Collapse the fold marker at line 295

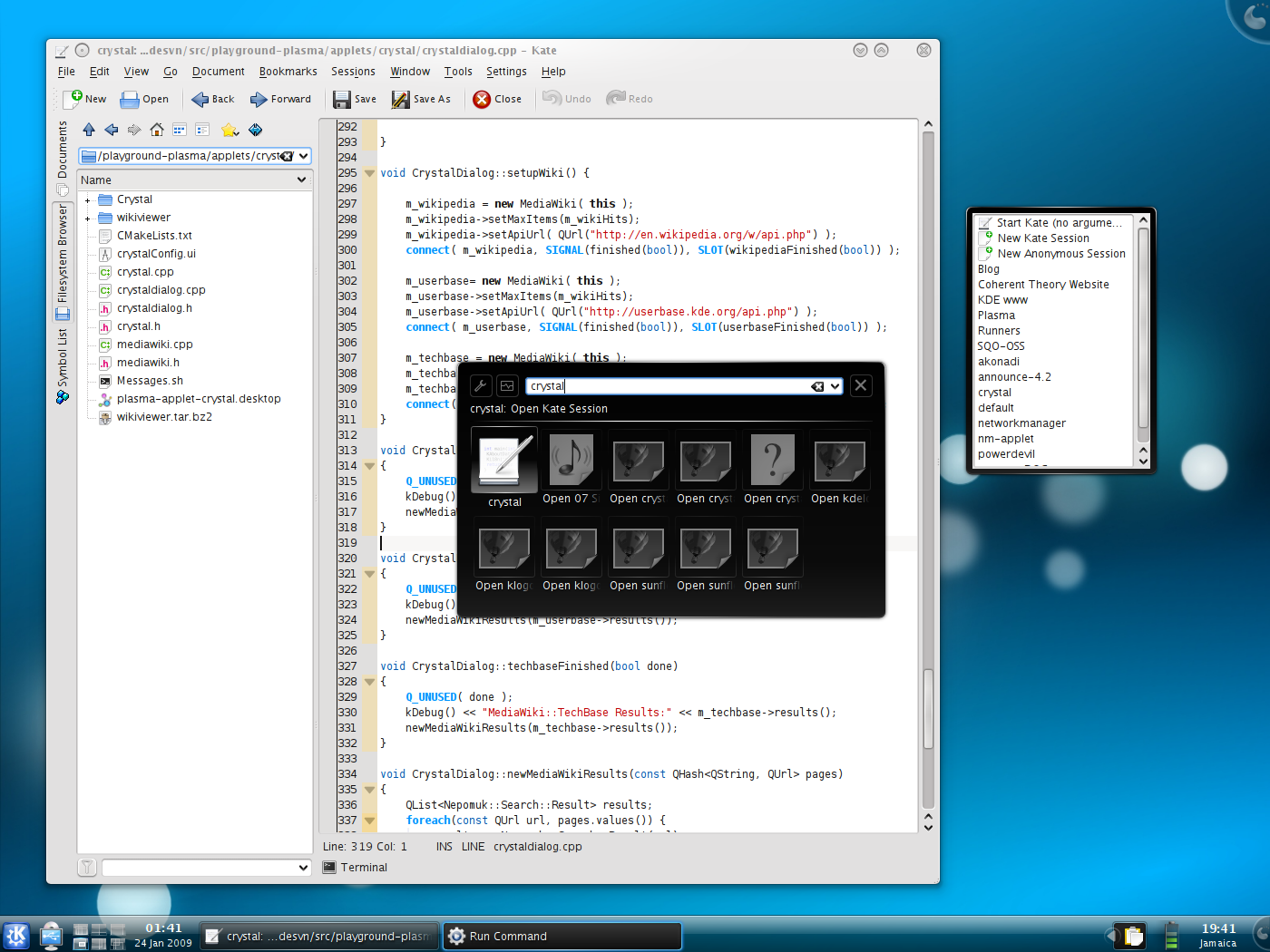pyautogui.click(x=369, y=173)
